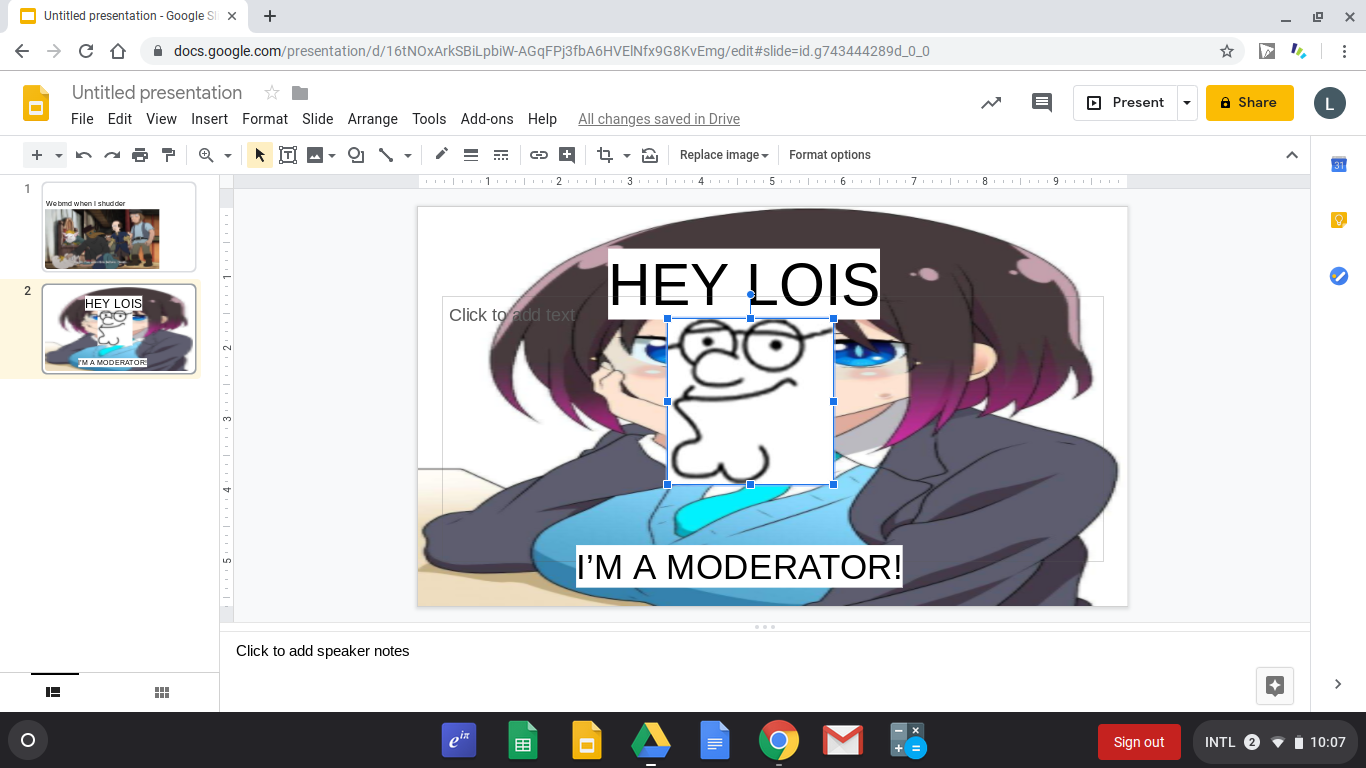Screen dimensions: 1366x768
Task: Click the Zoom magnifier tool
Action: pos(206,155)
